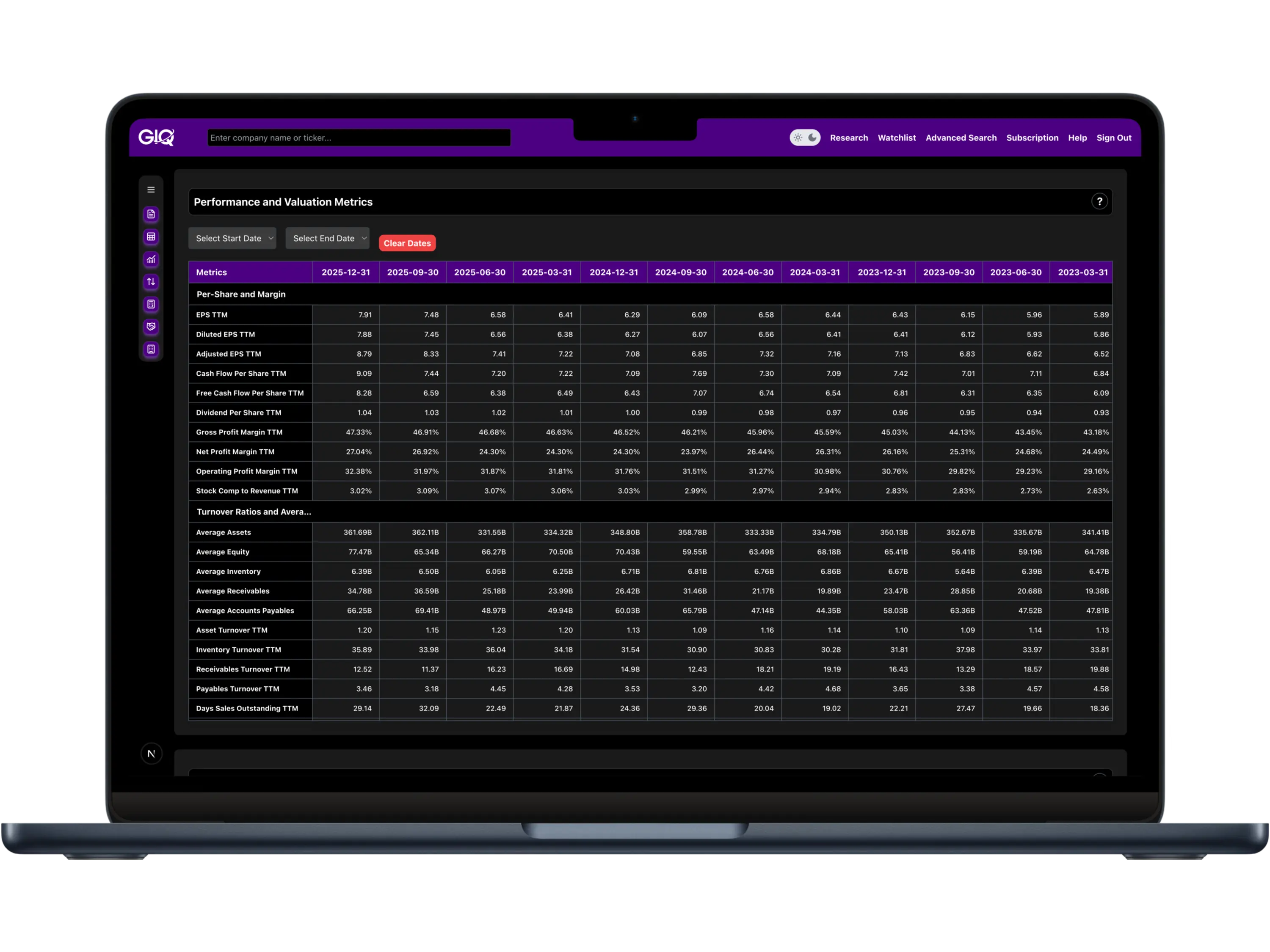Go to Watchlist in top navigation
1270x952 pixels.
click(896, 138)
